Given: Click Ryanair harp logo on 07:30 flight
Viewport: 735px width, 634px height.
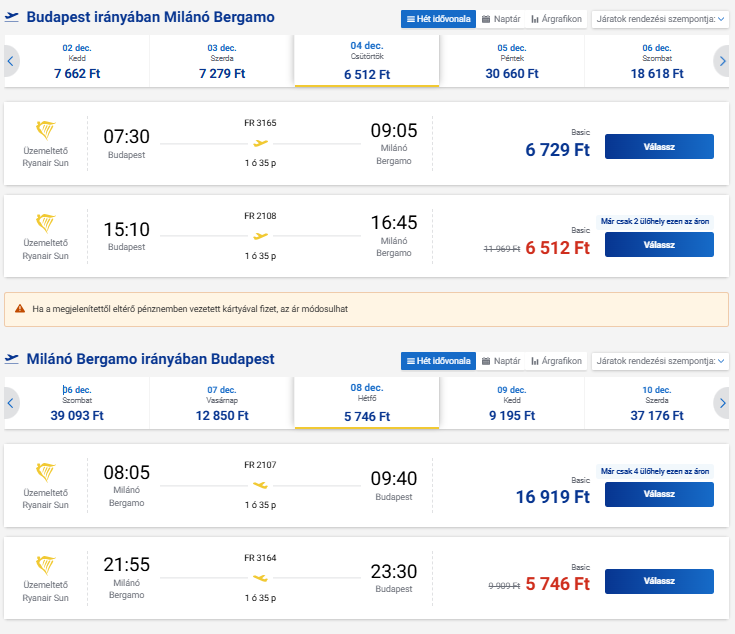Looking at the screenshot, I should 46,131.
